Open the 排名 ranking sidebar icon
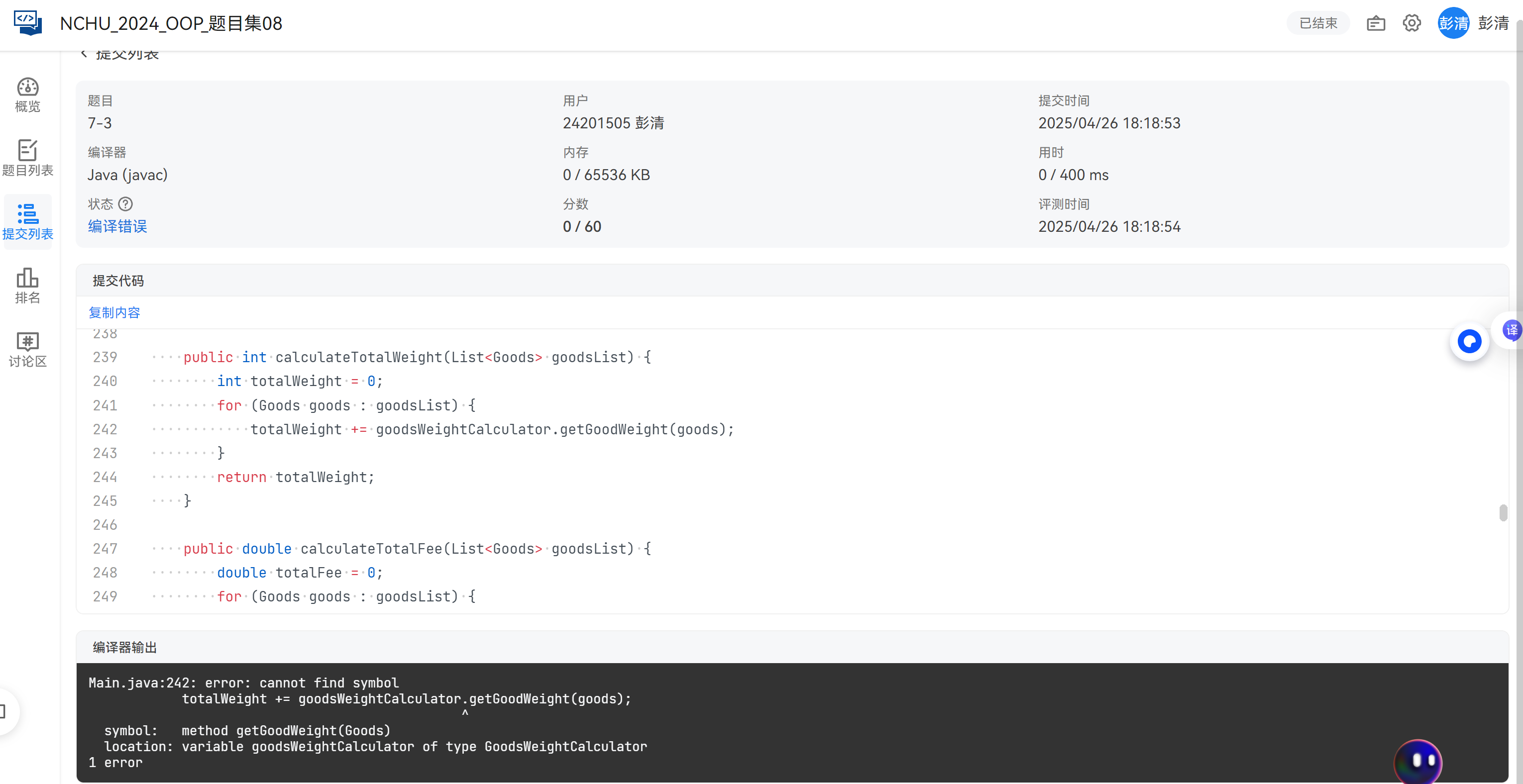Image resolution: width=1523 pixels, height=784 pixels. pyautogui.click(x=27, y=286)
